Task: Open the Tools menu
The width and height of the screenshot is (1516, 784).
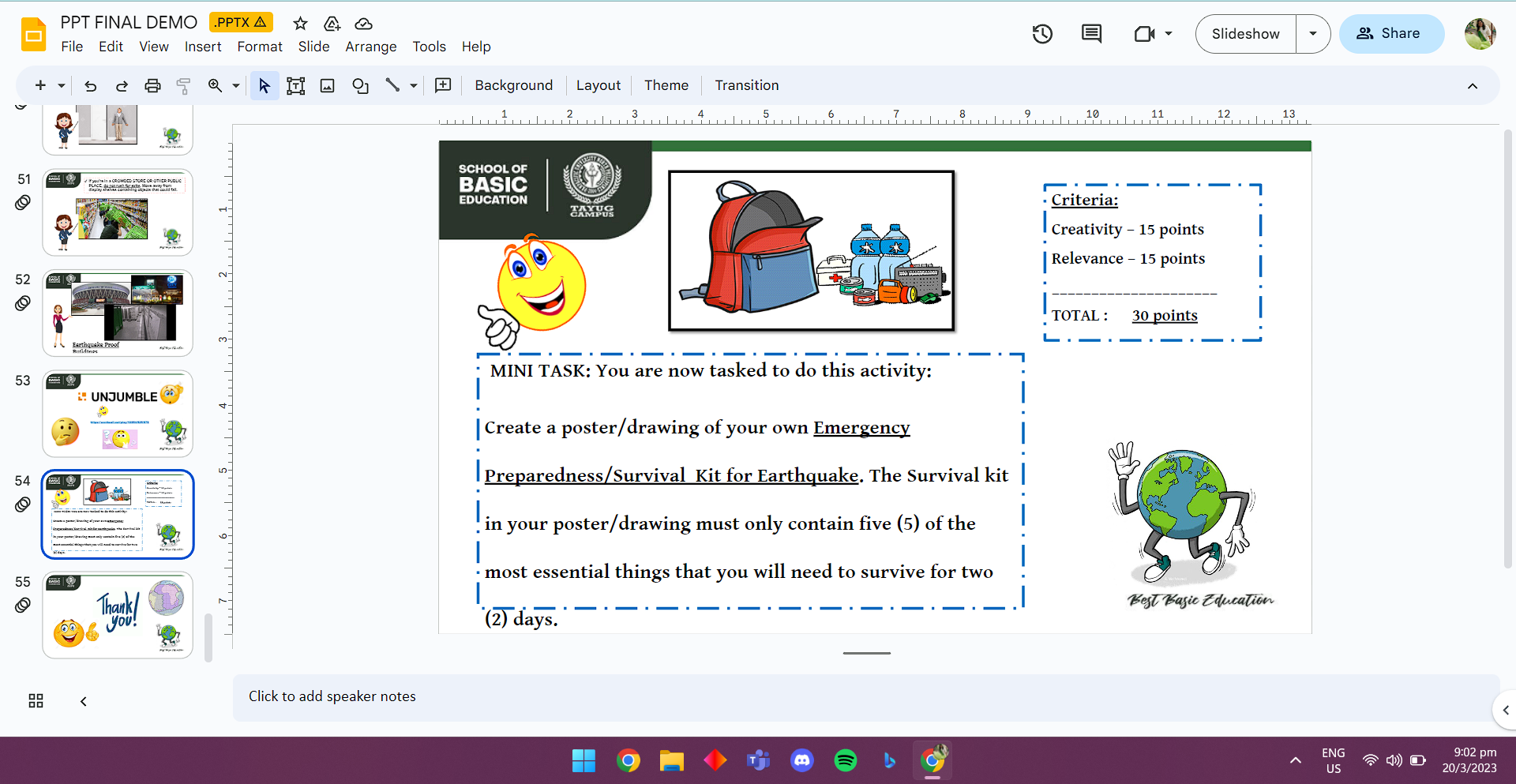Action: [430, 47]
